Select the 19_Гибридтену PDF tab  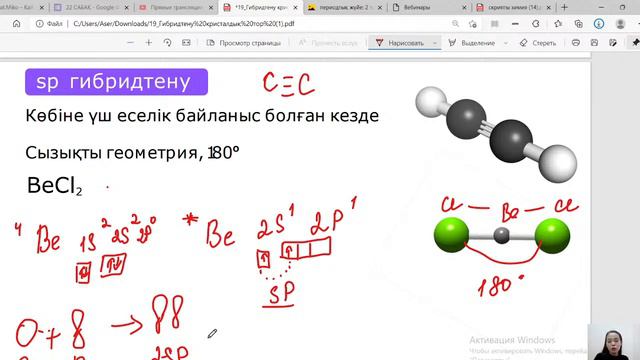click(260, 7)
